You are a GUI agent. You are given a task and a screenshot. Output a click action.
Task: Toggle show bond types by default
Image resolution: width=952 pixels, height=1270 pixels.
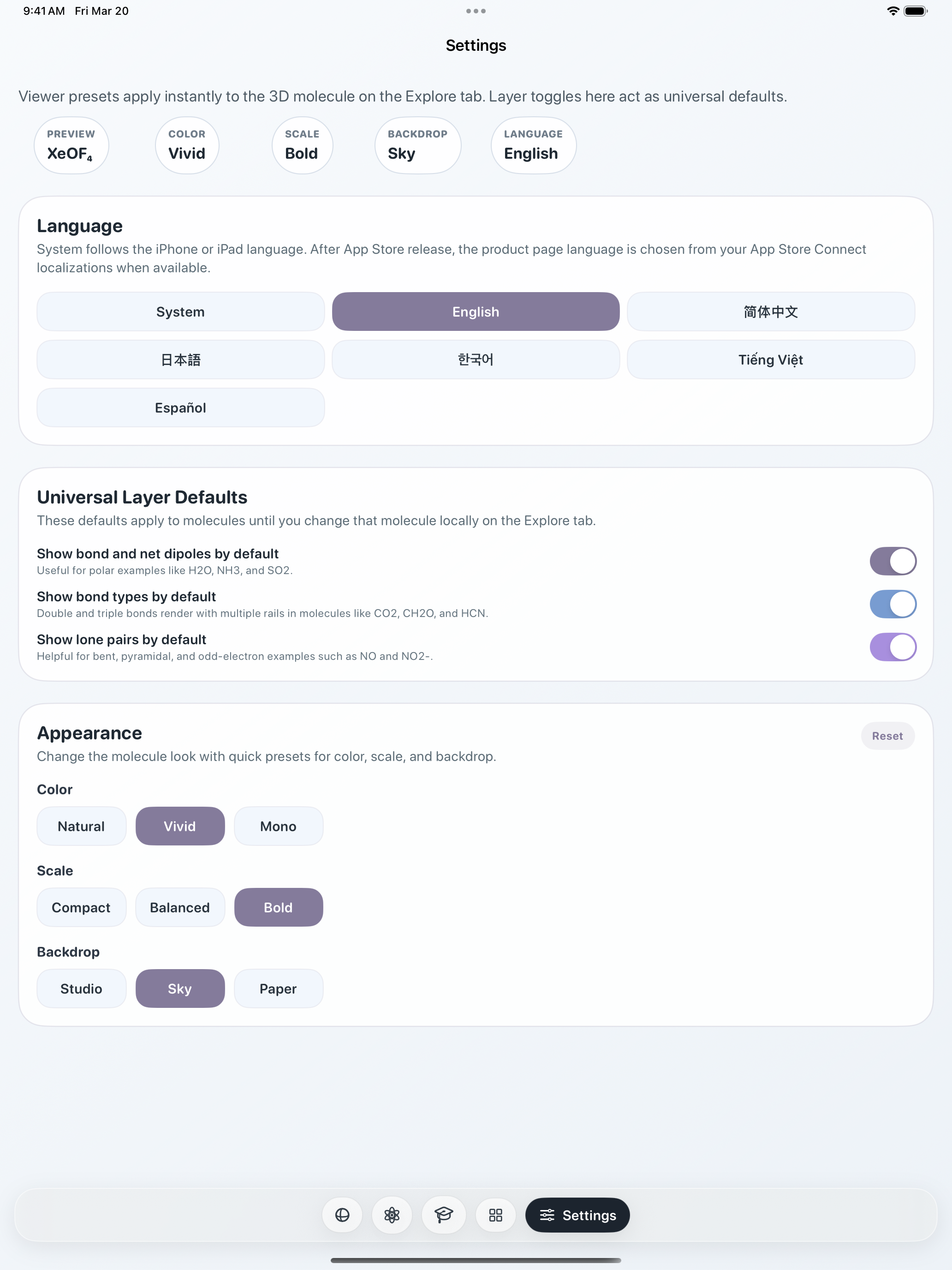point(893,604)
